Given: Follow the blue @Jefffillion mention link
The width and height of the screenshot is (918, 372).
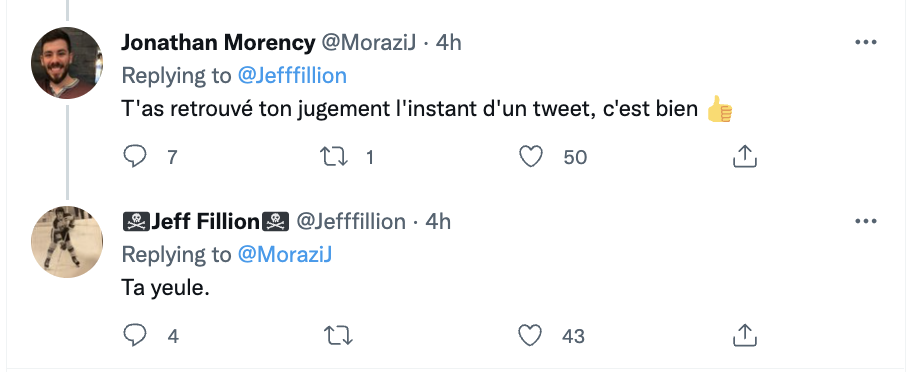Looking at the screenshot, I should (x=292, y=76).
